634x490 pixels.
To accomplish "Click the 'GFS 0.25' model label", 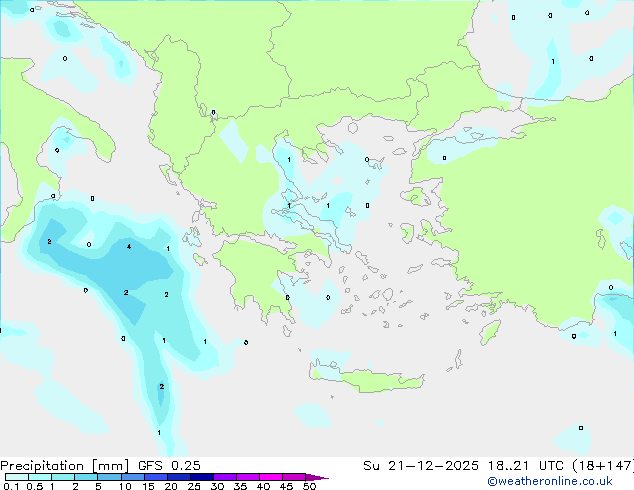I will click(x=169, y=465).
